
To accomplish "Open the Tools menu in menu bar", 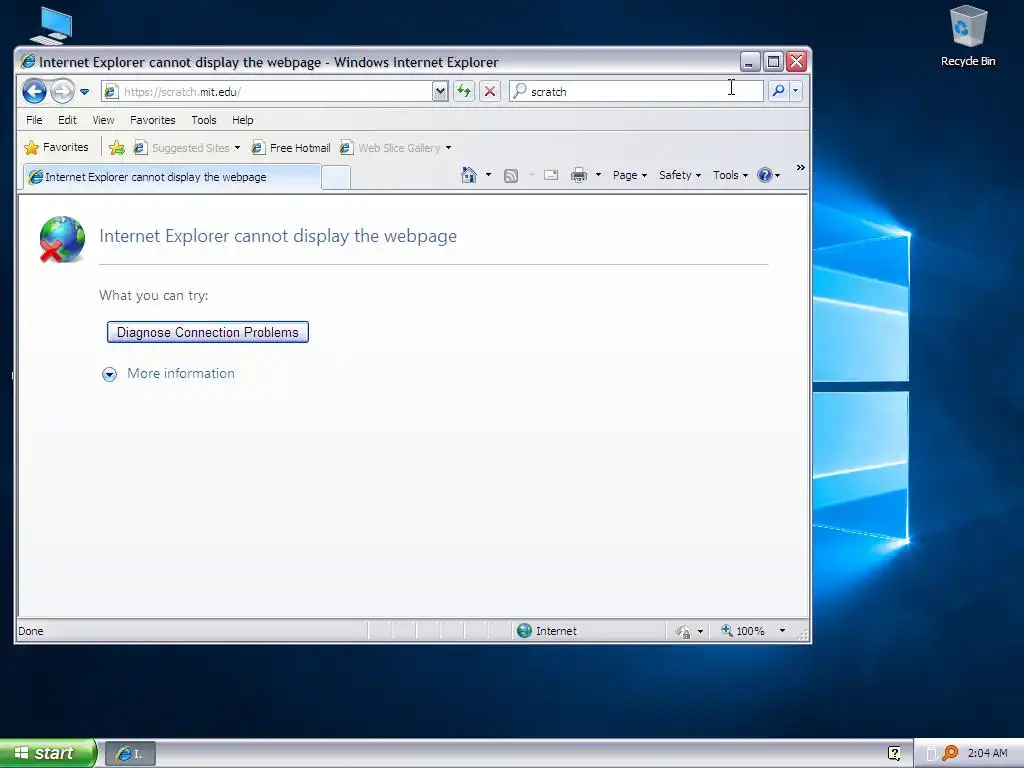I will (204, 120).
